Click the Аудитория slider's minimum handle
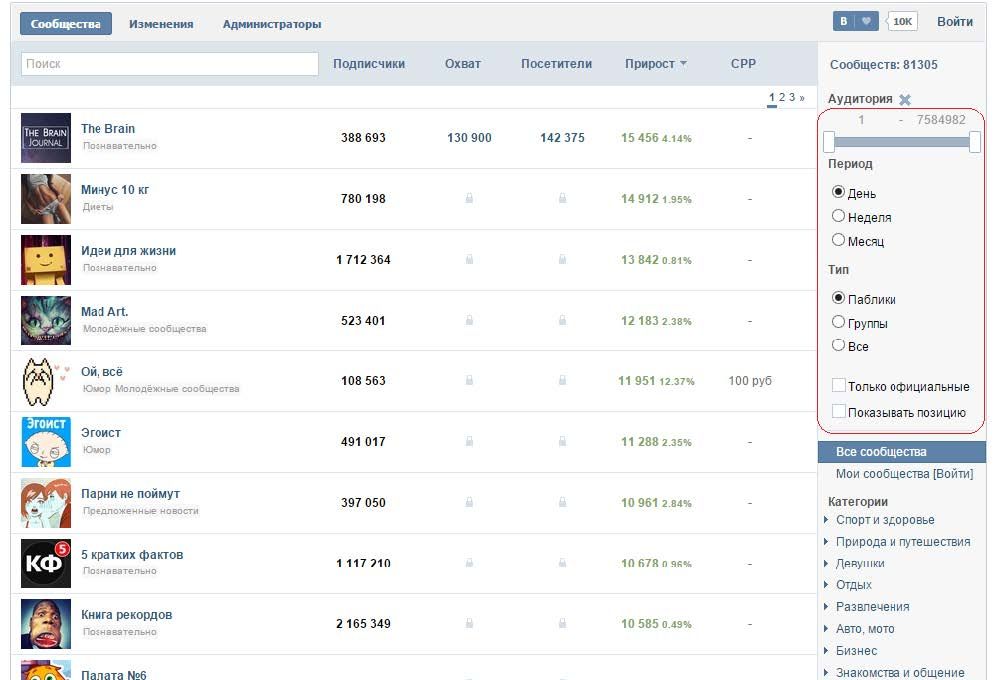 pos(829,142)
